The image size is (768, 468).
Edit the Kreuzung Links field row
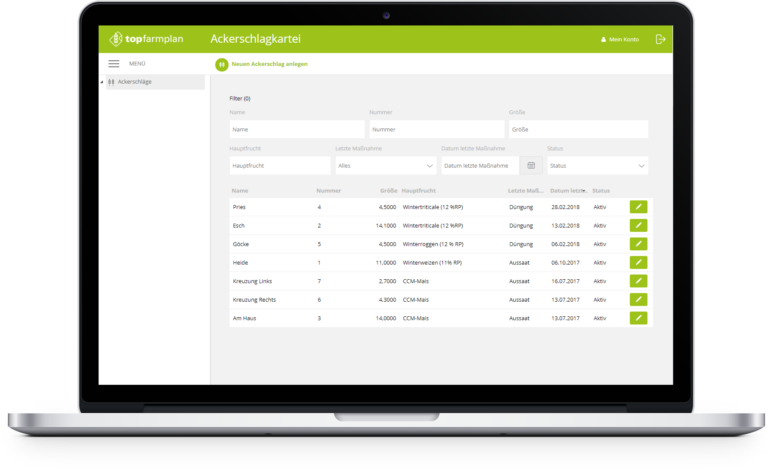(x=638, y=281)
